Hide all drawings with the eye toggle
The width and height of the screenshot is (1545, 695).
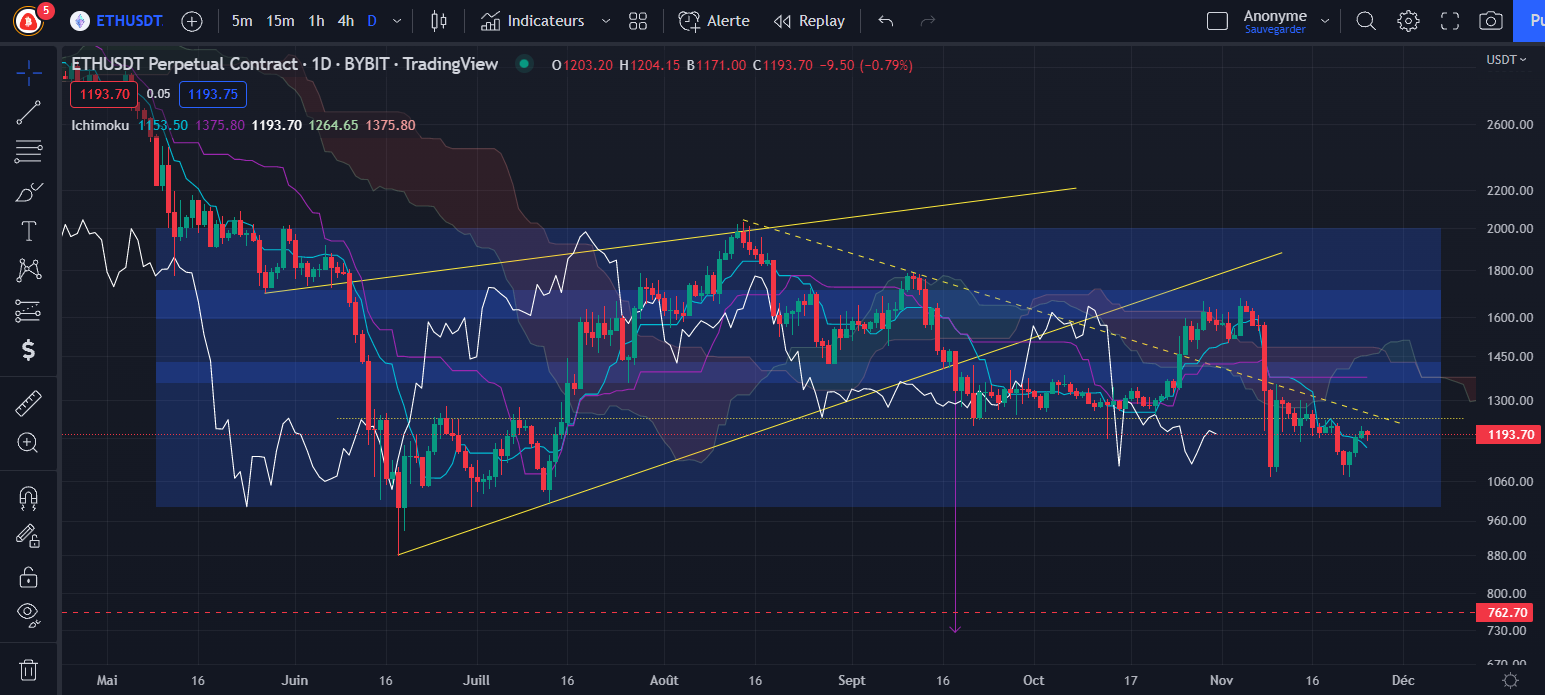28,613
